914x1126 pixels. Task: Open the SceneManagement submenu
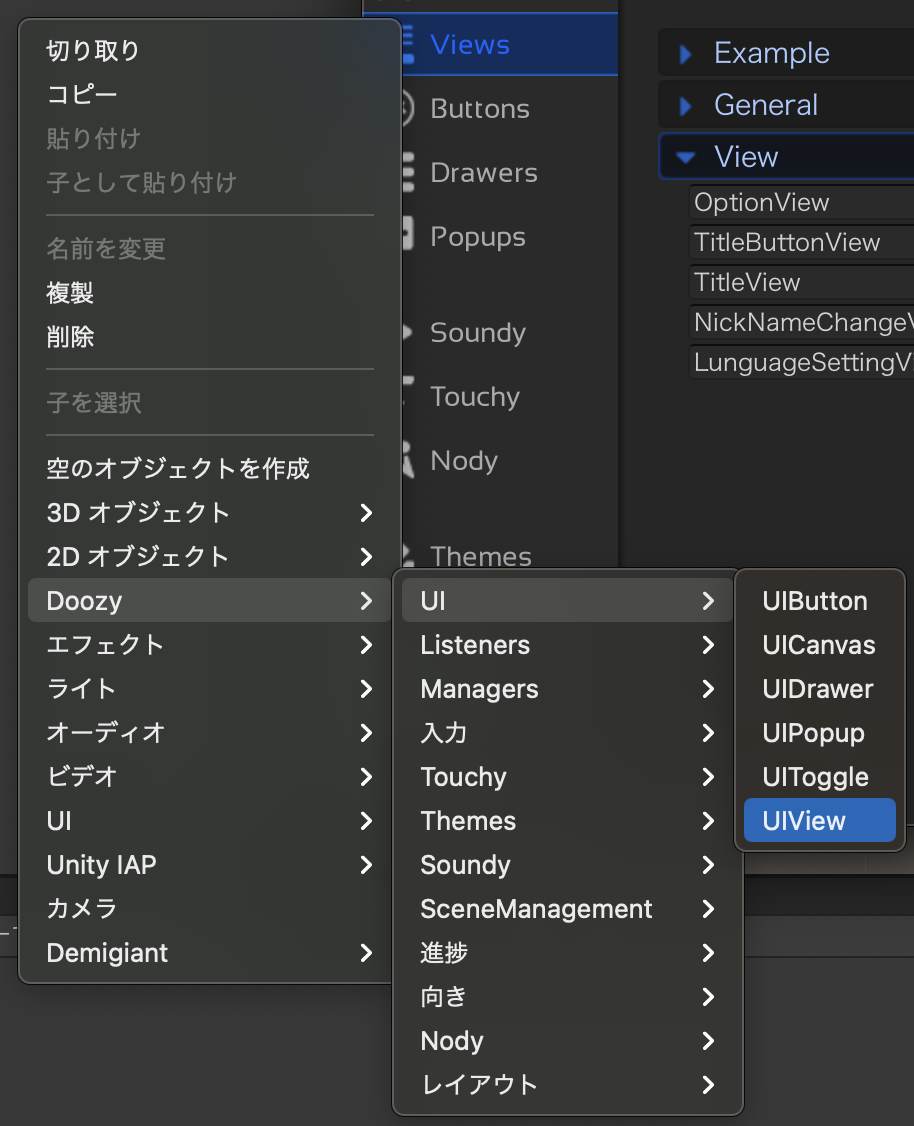pos(567,908)
